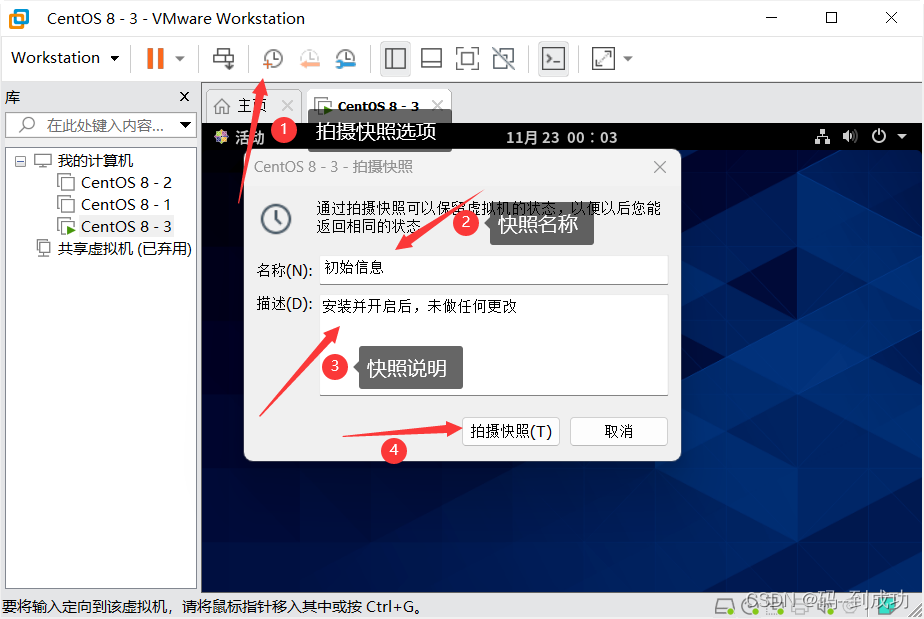The height and width of the screenshot is (619, 924).
Task: Pause the virtual machine with the orange button
Action: tap(155, 58)
